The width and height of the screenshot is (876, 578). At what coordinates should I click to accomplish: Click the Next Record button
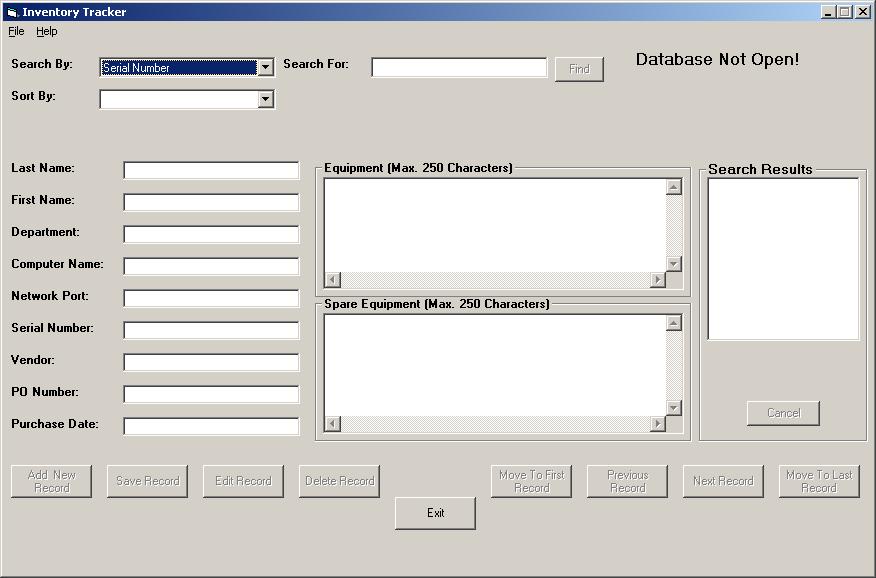pyautogui.click(x=723, y=481)
